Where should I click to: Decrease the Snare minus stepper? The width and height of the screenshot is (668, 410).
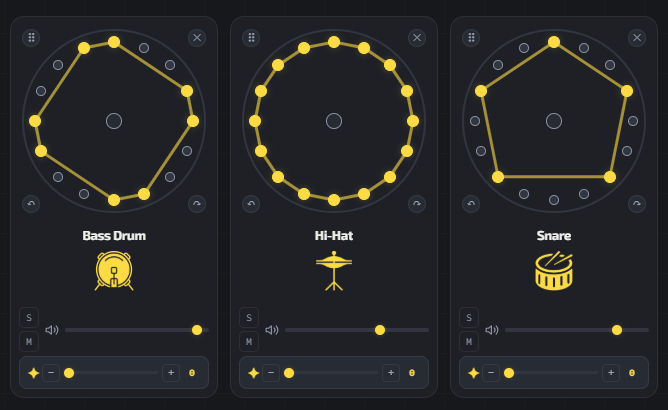click(491, 373)
